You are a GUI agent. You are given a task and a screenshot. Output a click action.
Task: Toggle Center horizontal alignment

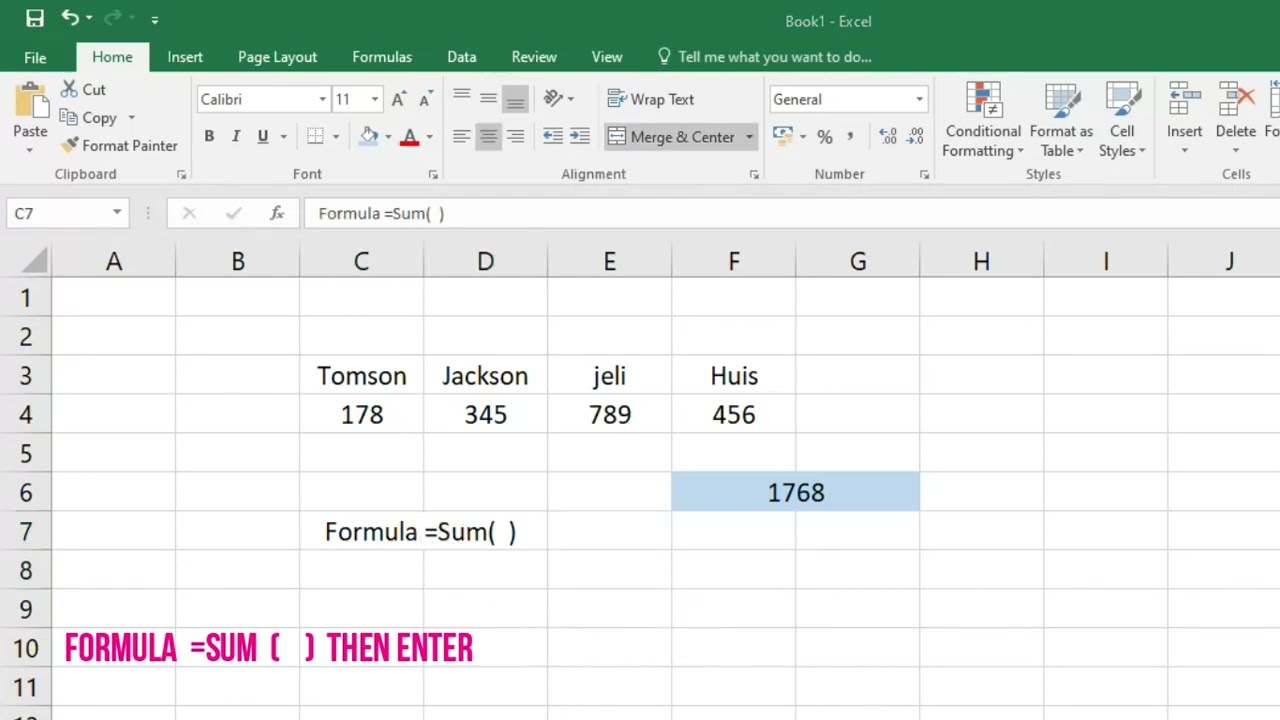488,136
